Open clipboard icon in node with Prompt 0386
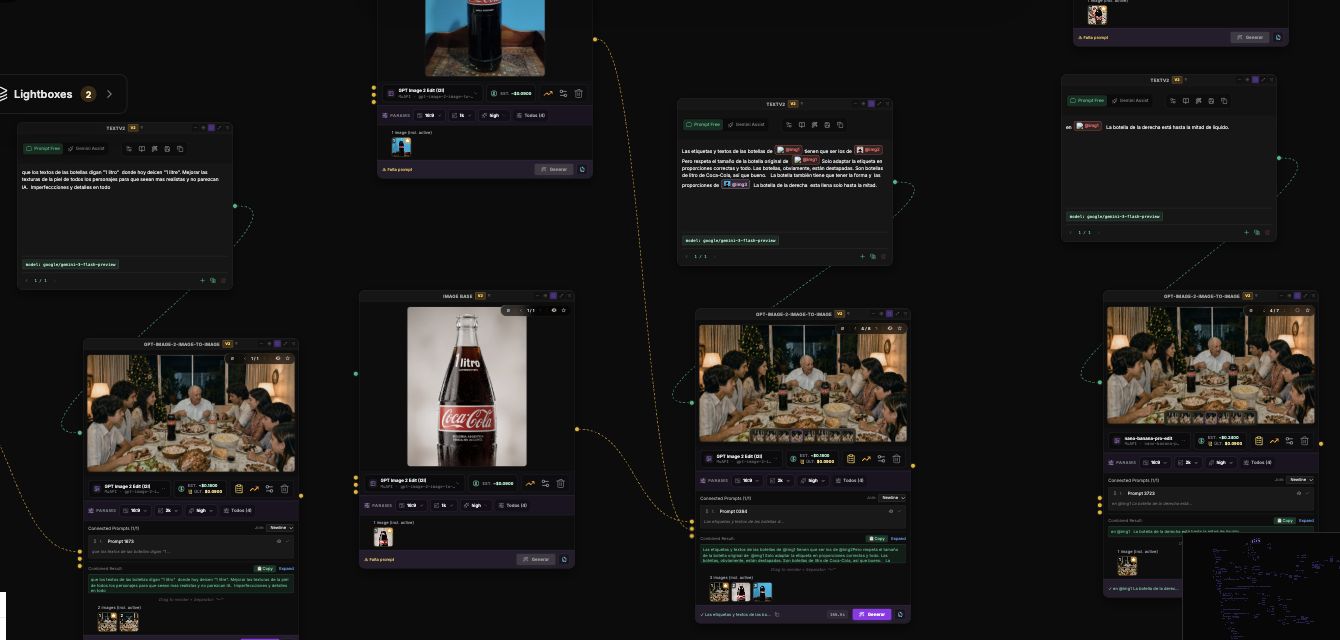 pyautogui.click(x=850, y=459)
